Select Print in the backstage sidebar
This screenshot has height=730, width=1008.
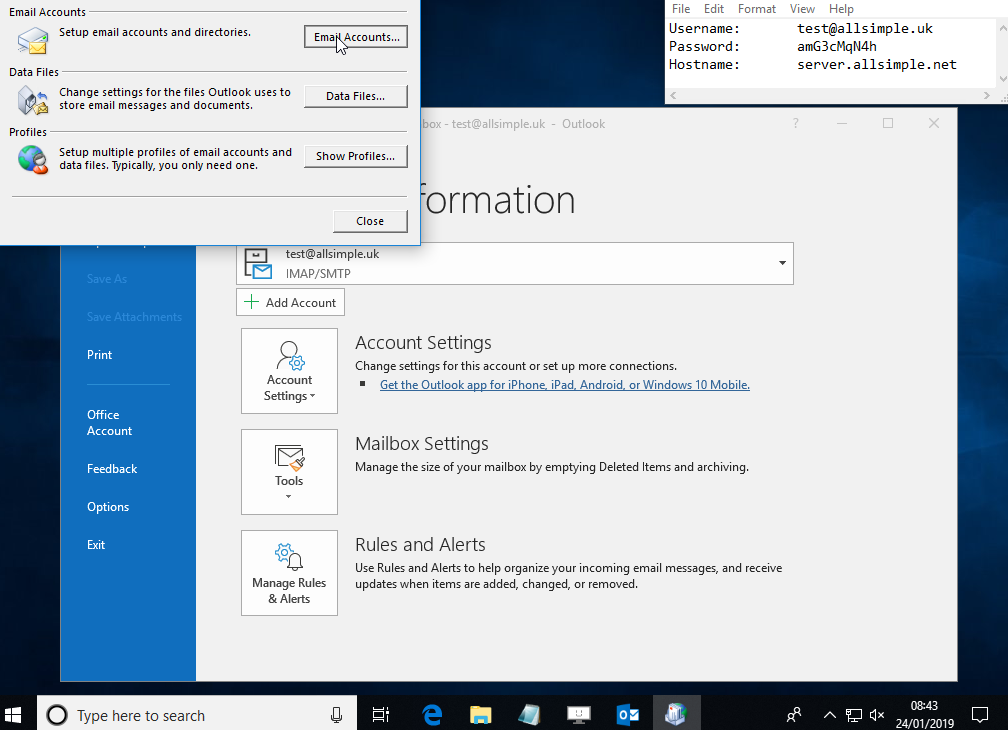pyautogui.click(x=99, y=355)
